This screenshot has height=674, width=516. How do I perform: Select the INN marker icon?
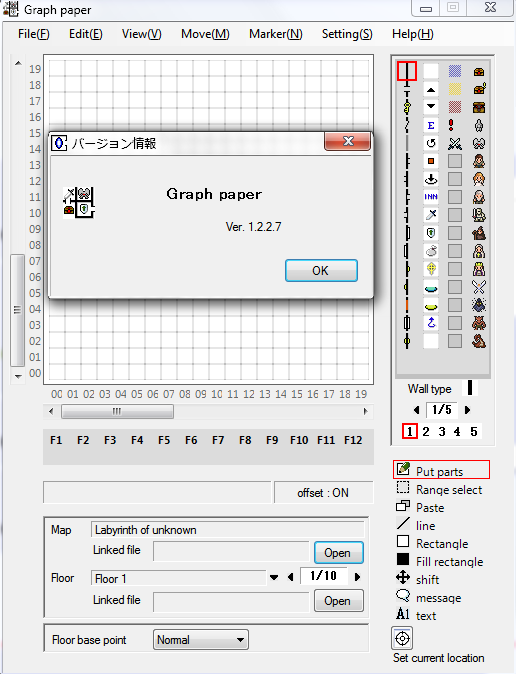point(431,197)
